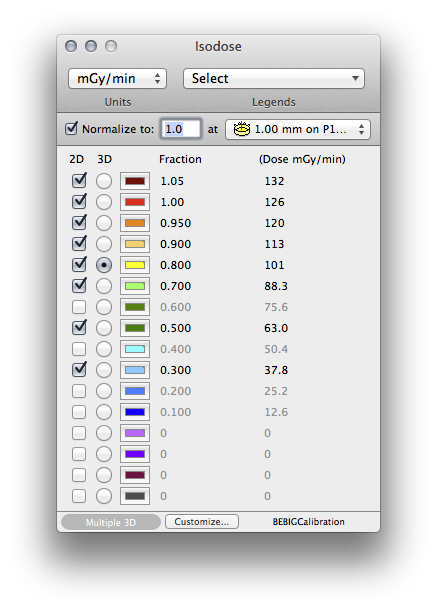Select 3D radio button for 0.500 fraction
Viewport: 437px width, 611px height.
(104, 328)
